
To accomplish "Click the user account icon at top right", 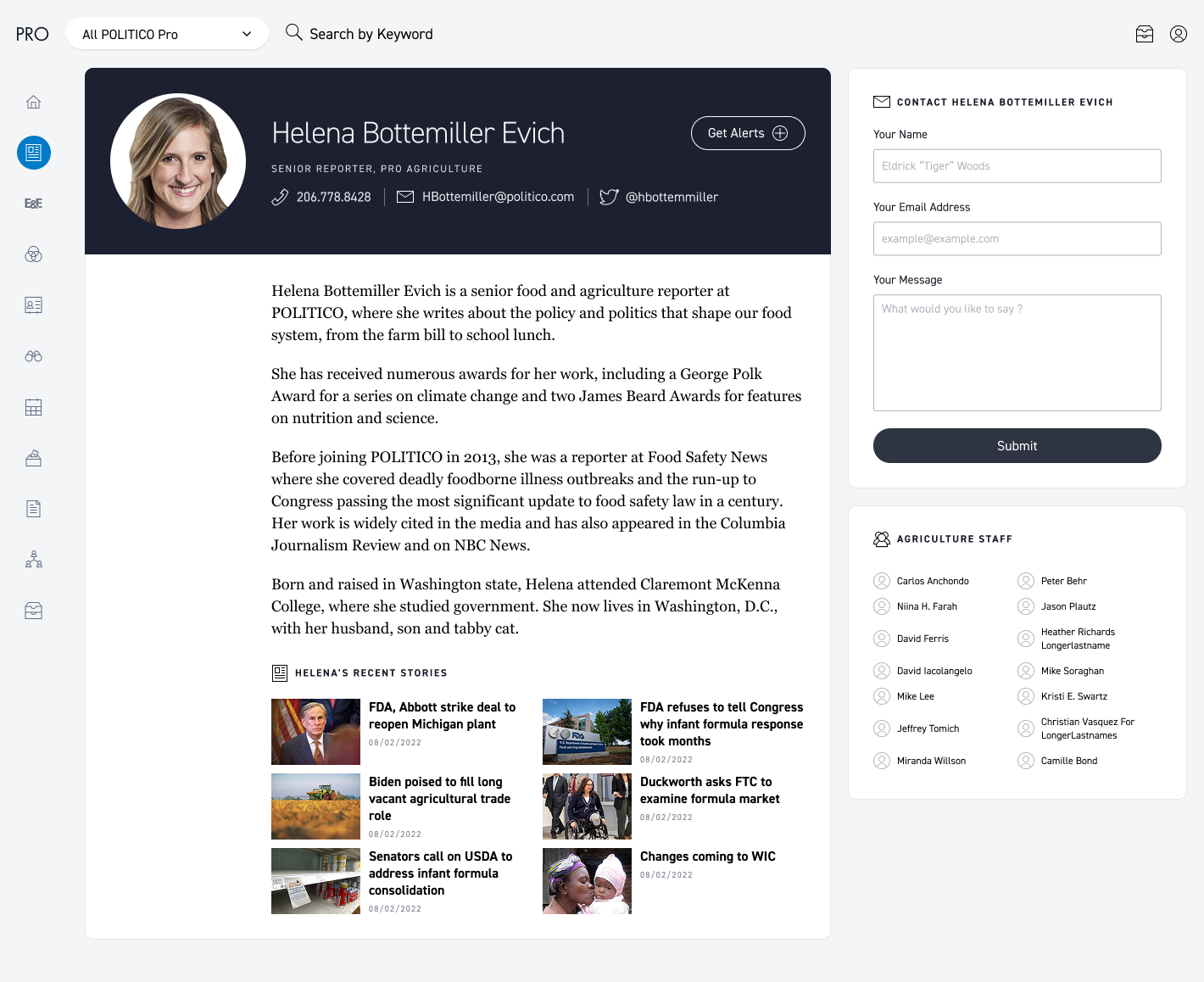I will 1178,34.
